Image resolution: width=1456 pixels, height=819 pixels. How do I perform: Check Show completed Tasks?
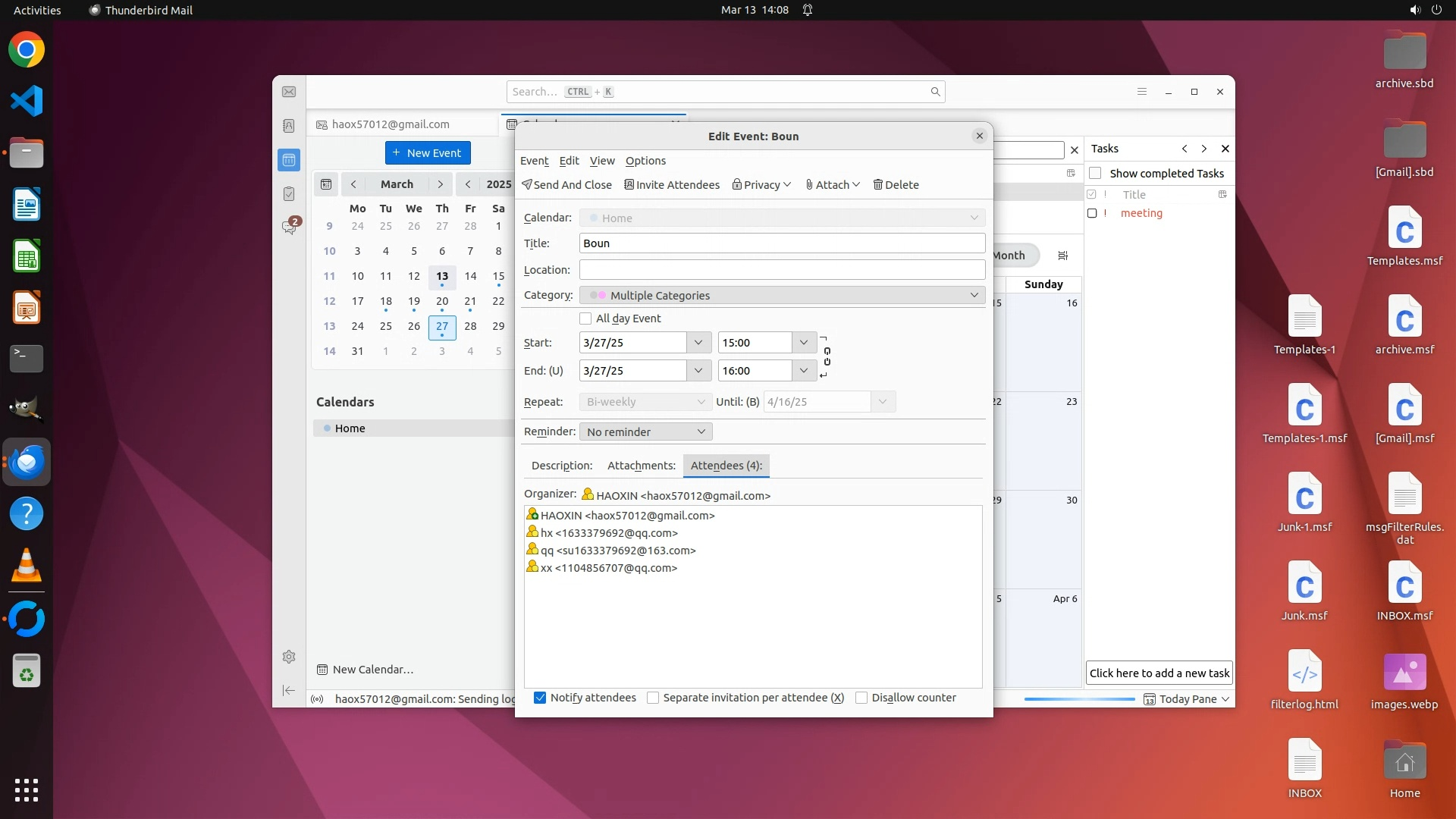[x=1095, y=174]
